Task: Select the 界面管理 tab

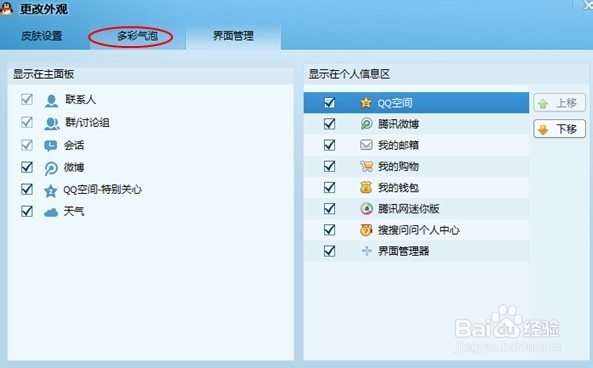Action: (x=233, y=36)
